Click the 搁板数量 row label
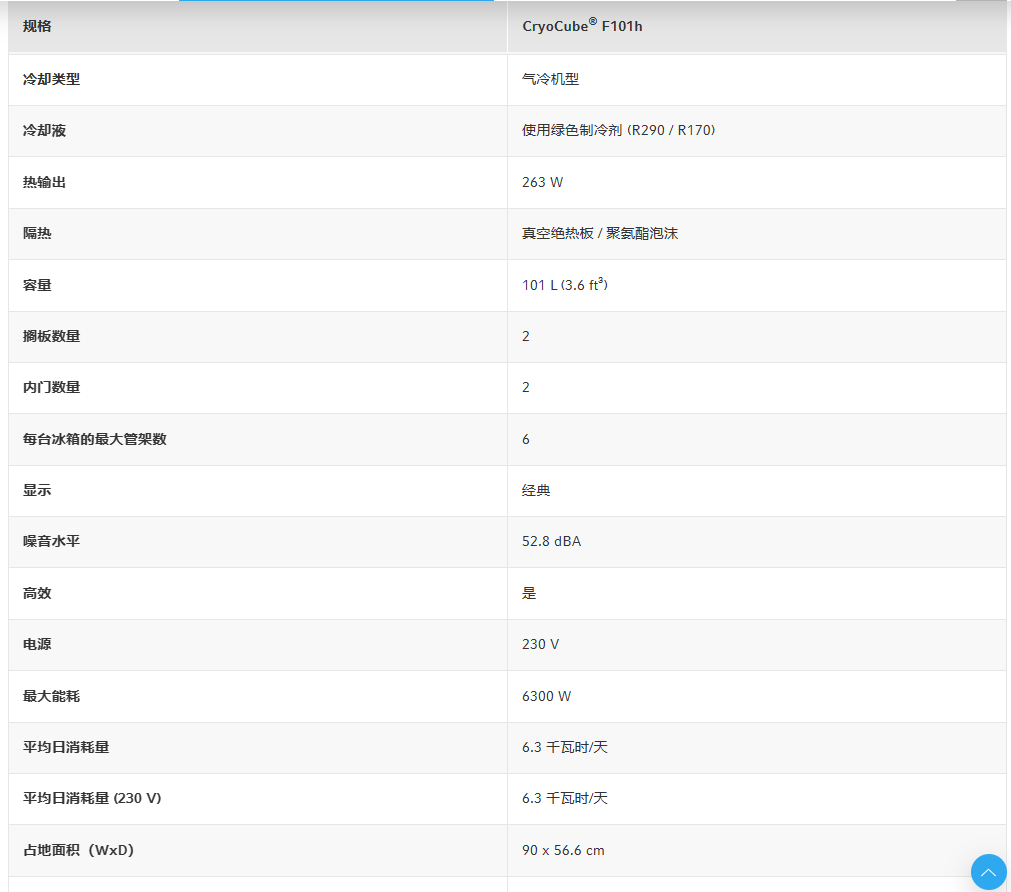This screenshot has height=892, width=1011. coord(51,336)
